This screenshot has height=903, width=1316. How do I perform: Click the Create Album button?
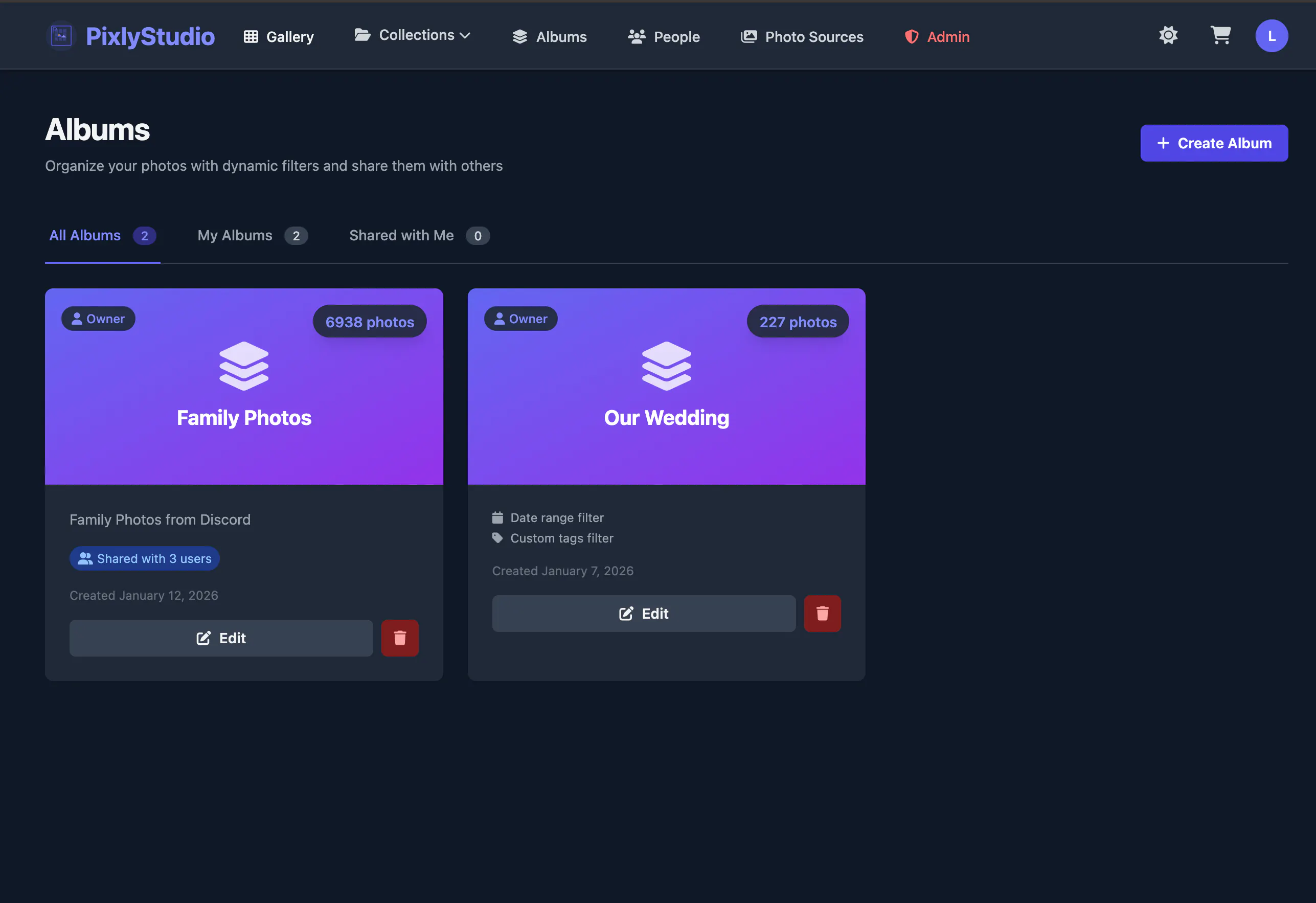[x=1214, y=143]
